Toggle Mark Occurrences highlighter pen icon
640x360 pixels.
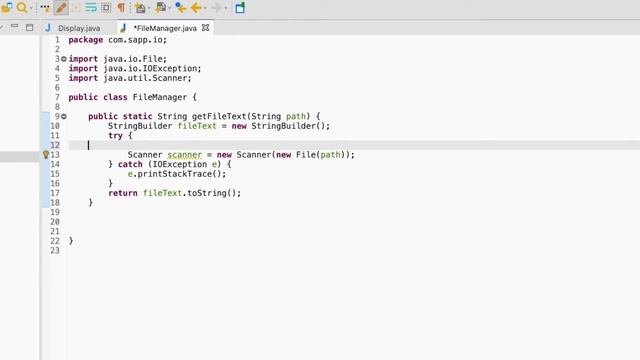(61, 8)
